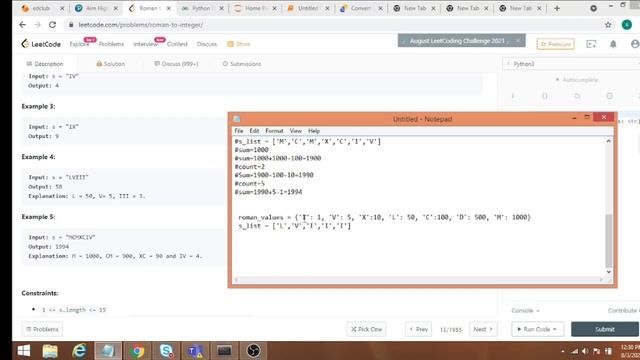Open LeetCode notifications bell
The height and width of the screenshot is (360, 640).
(613, 44)
